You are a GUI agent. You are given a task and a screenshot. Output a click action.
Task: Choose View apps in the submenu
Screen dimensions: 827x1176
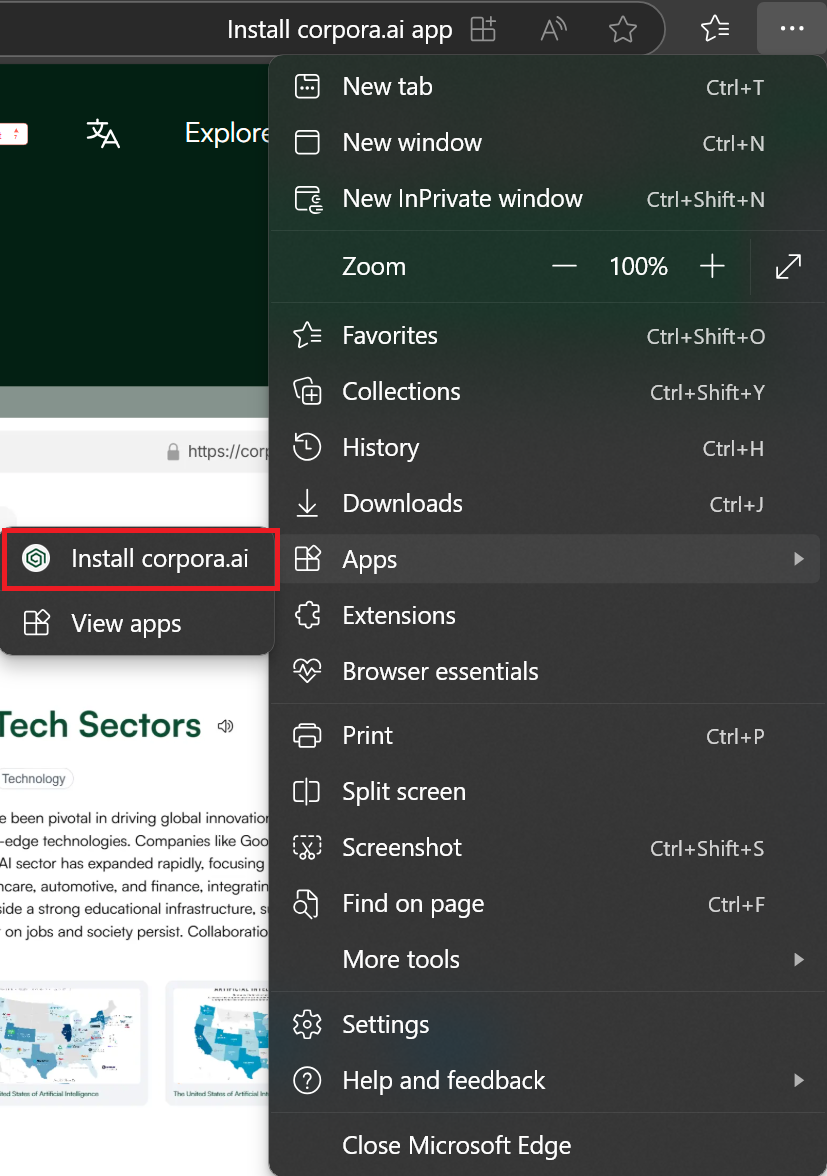coord(126,623)
